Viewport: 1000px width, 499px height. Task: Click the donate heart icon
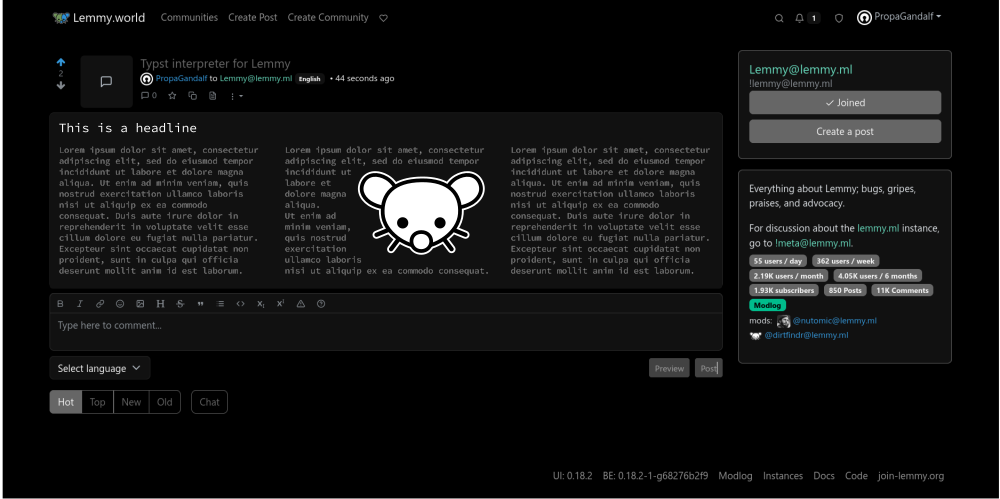click(x=383, y=19)
